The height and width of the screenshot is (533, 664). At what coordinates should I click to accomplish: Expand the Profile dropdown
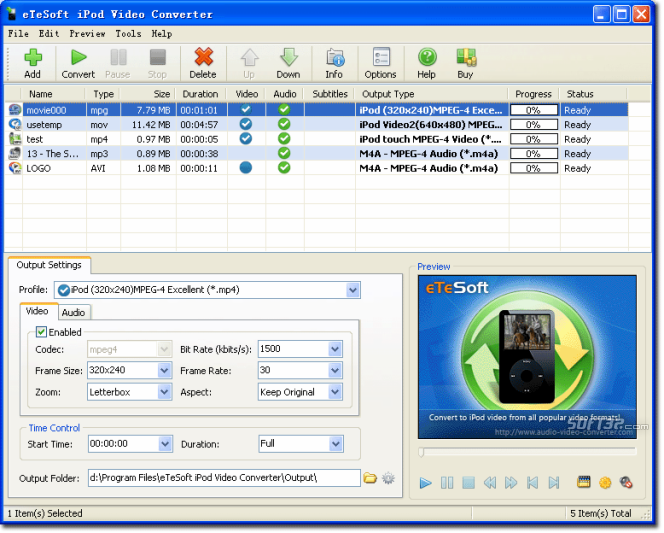[353, 290]
